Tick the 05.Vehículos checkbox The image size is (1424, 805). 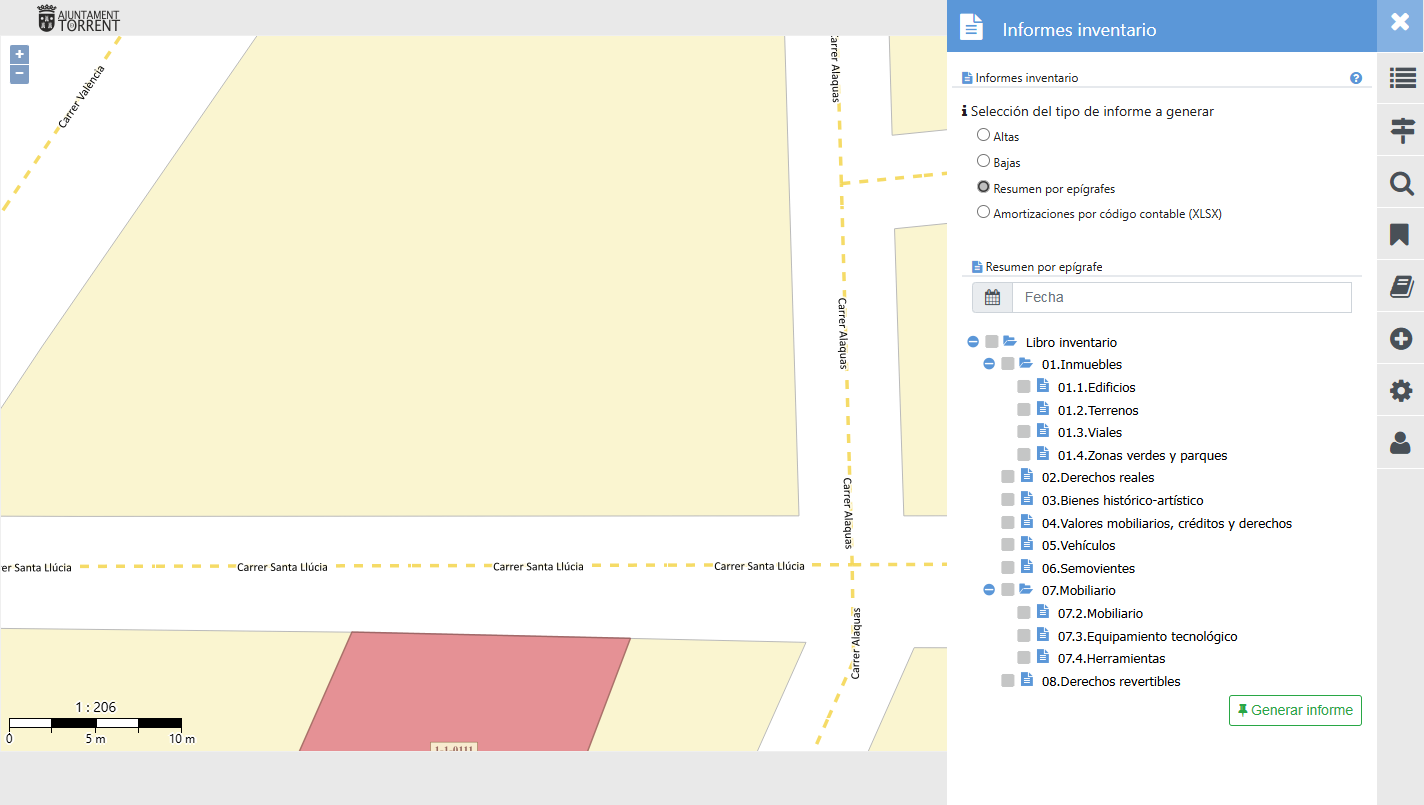[x=1008, y=545]
